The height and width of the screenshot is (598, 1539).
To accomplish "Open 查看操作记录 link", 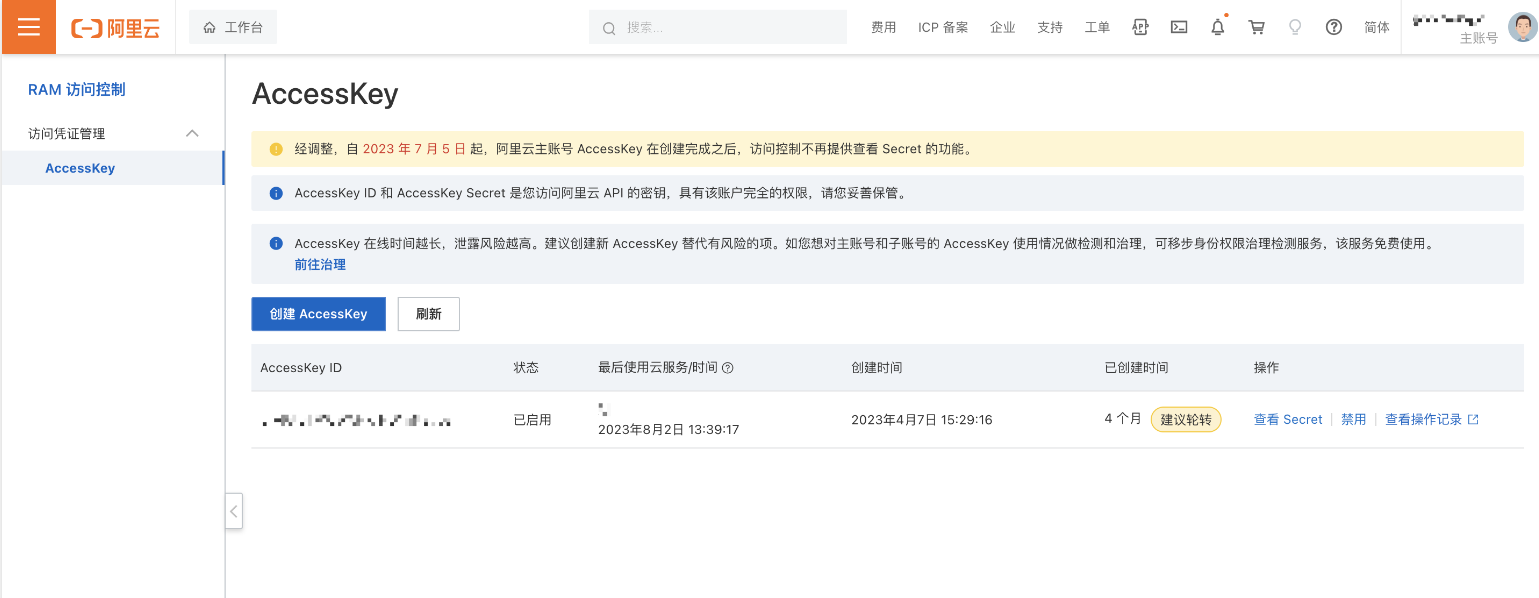I will (1423, 420).
